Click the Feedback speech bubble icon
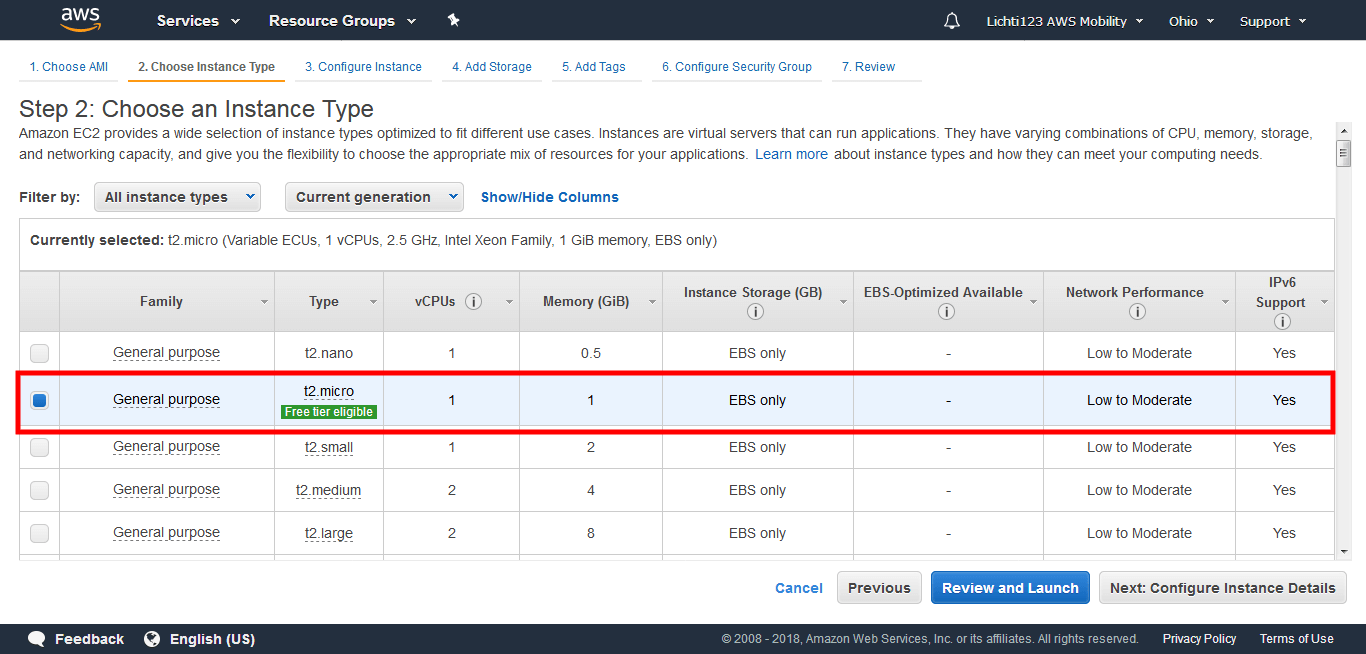Viewport: 1366px width, 654px height. click(x=37, y=638)
